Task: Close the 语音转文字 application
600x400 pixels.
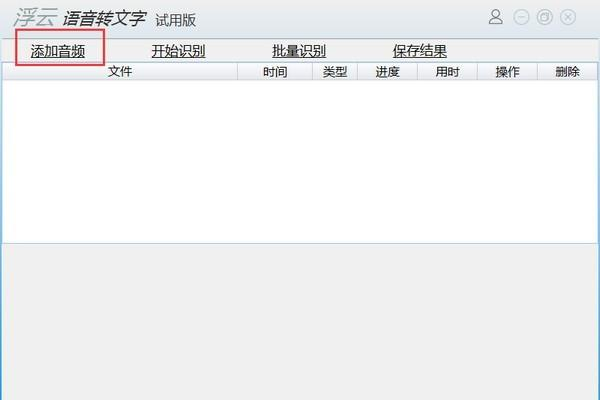Action: pos(568,17)
